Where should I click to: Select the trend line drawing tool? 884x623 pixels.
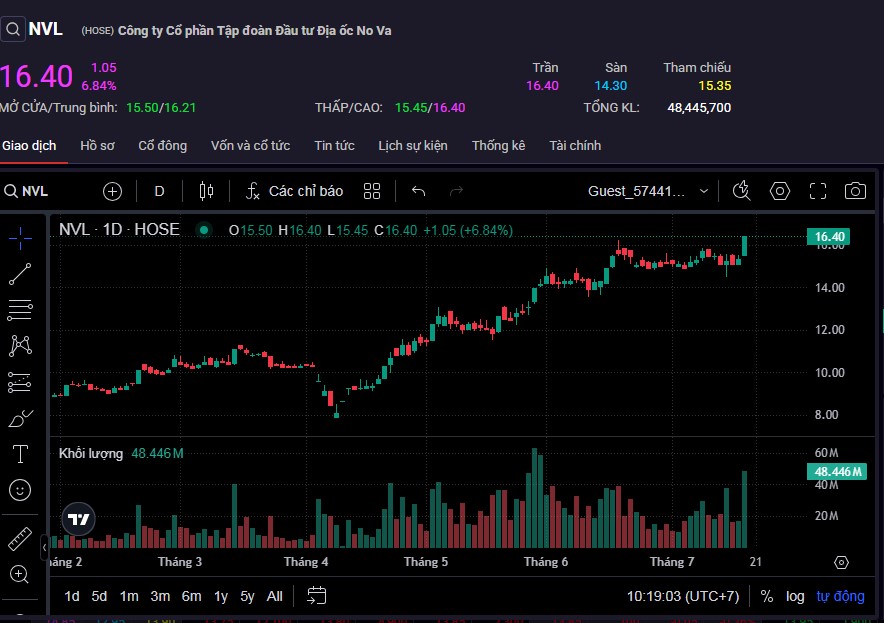click(x=20, y=273)
